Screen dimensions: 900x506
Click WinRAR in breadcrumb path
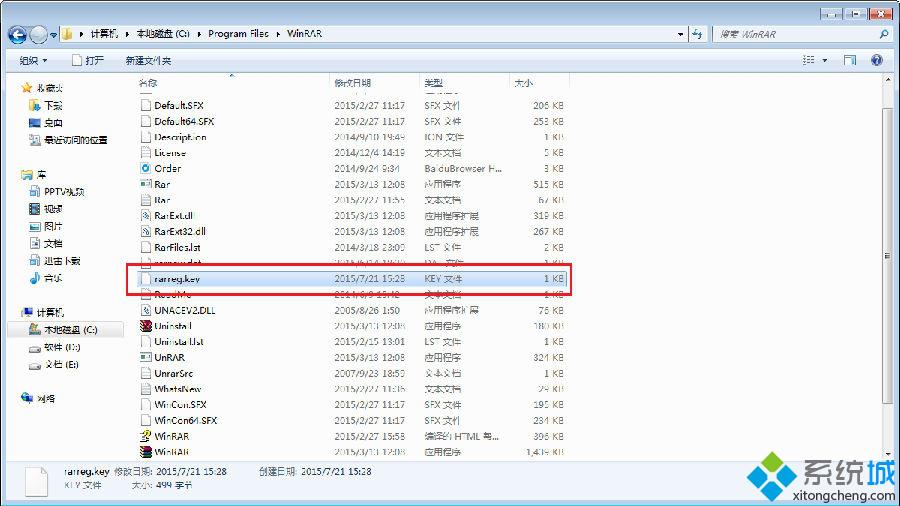[304, 34]
